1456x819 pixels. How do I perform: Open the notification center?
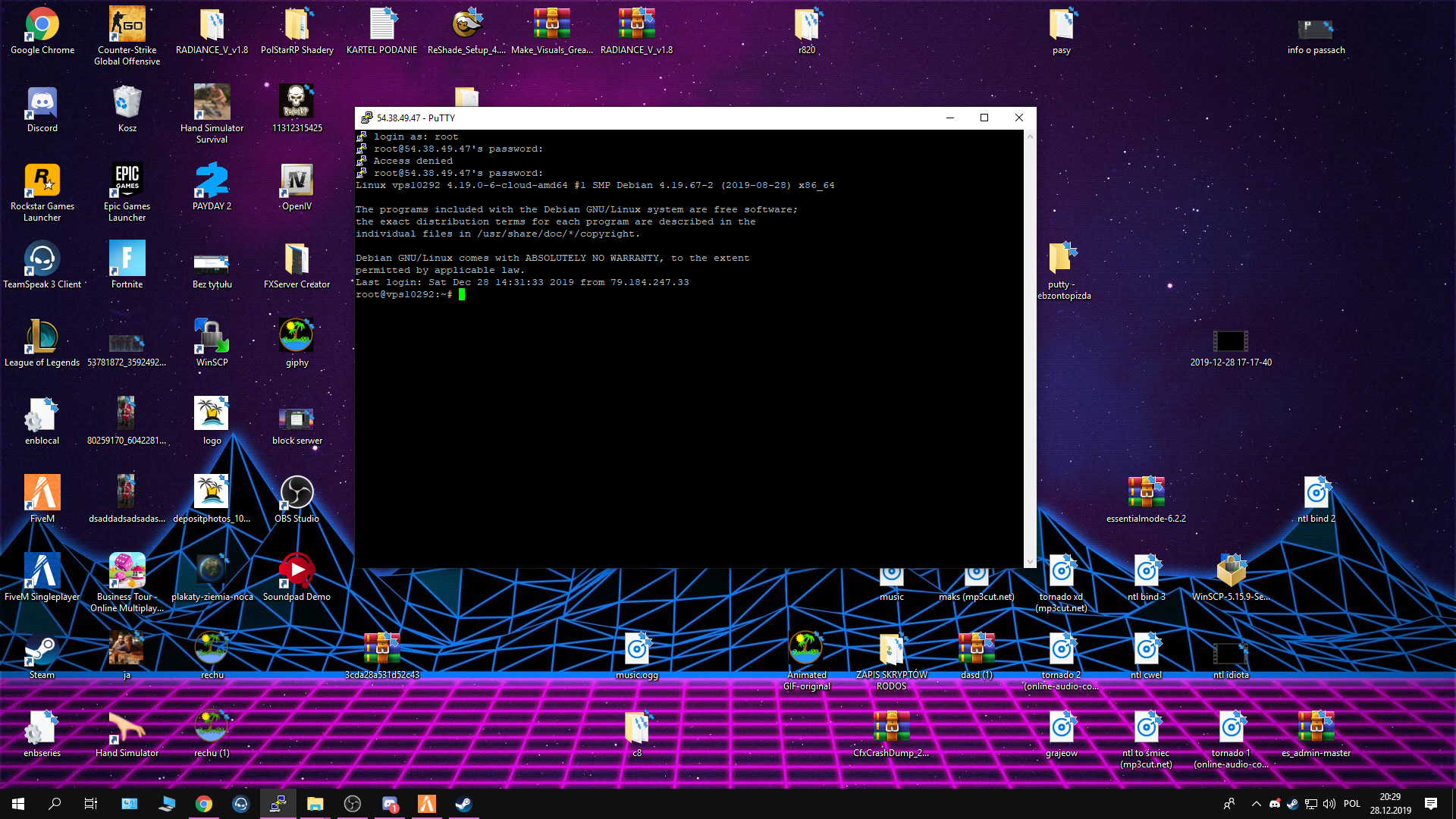coord(1431,804)
